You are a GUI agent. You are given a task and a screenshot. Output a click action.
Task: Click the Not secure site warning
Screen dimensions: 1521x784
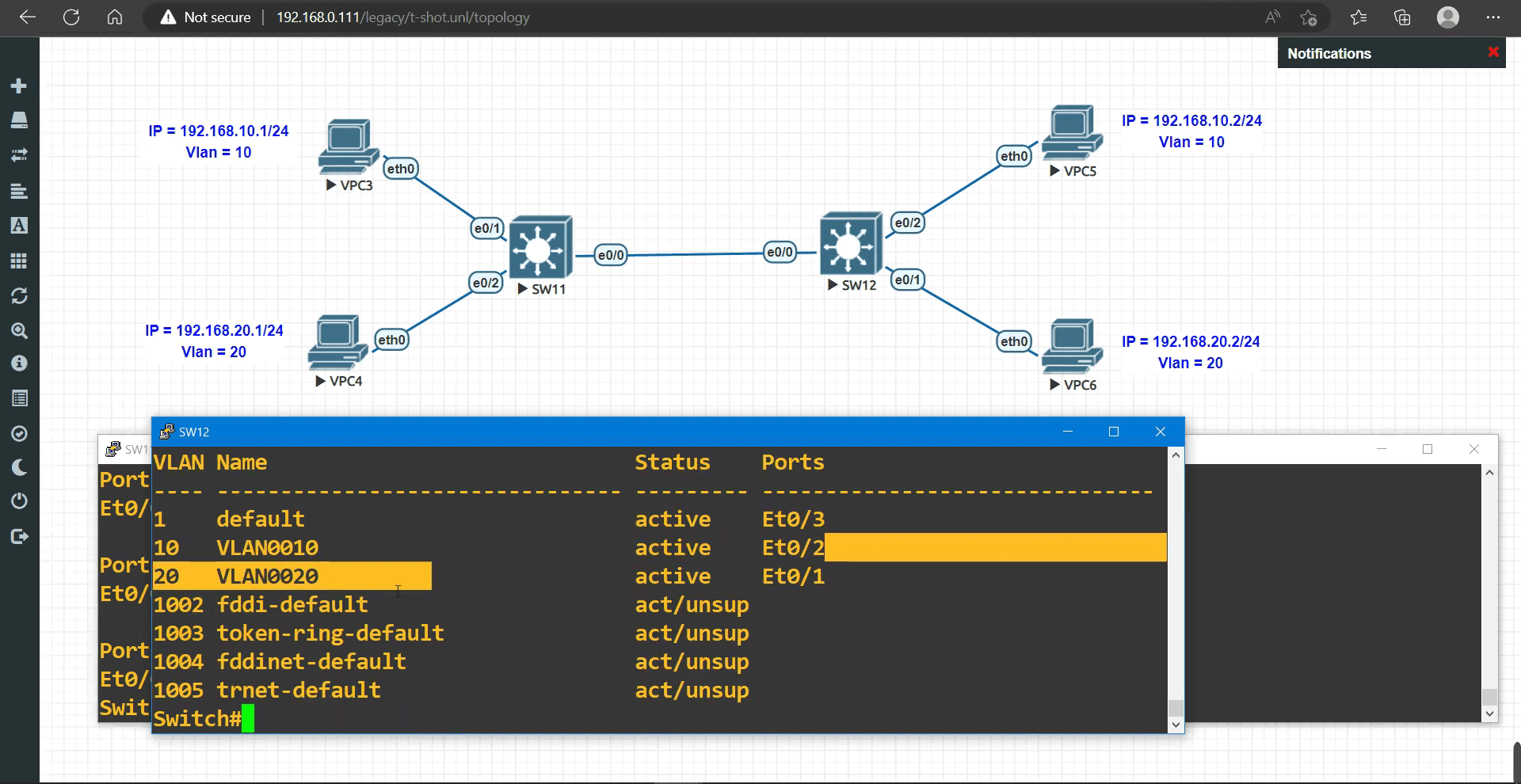coord(205,17)
